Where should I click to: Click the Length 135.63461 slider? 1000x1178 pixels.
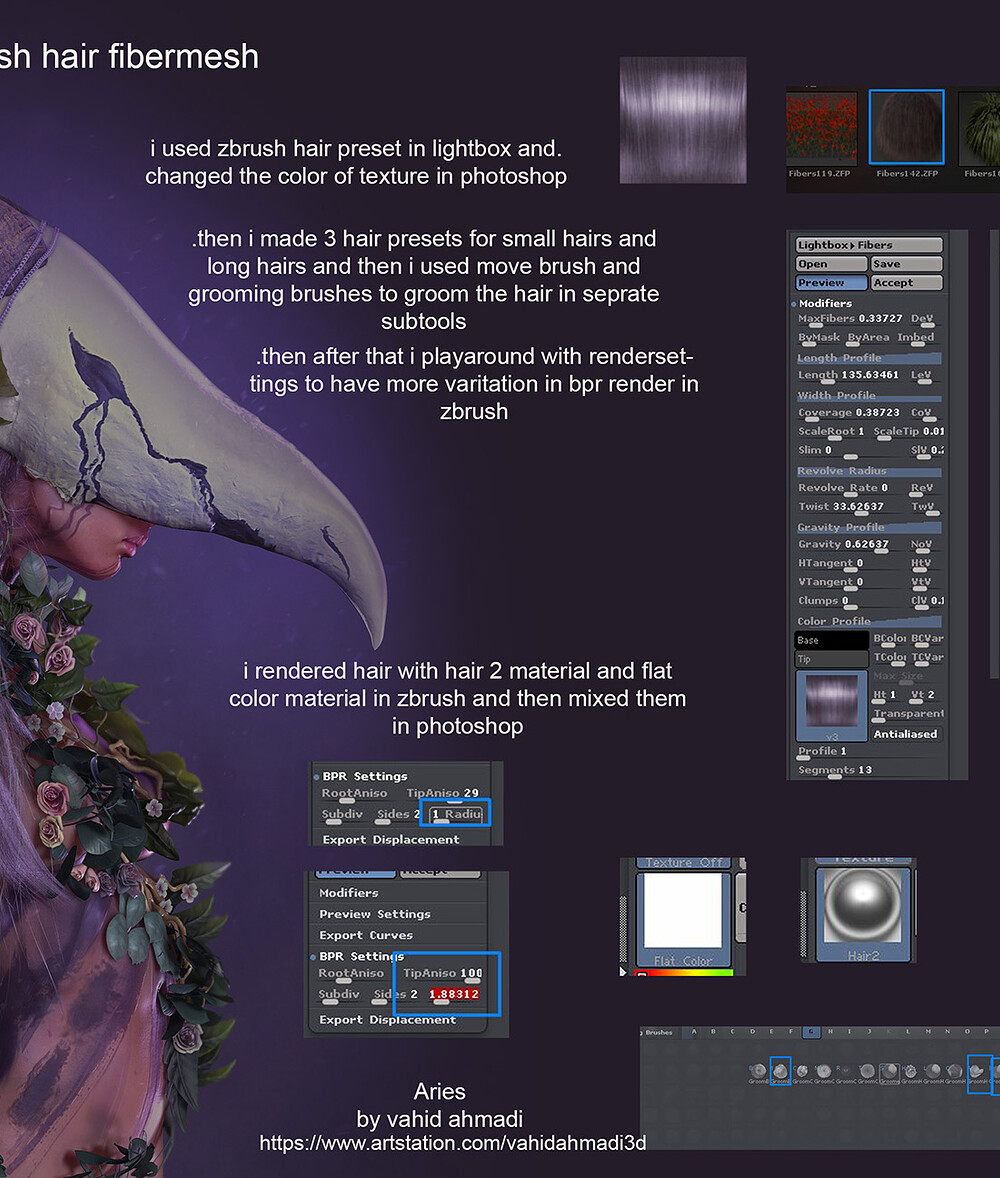pos(850,376)
